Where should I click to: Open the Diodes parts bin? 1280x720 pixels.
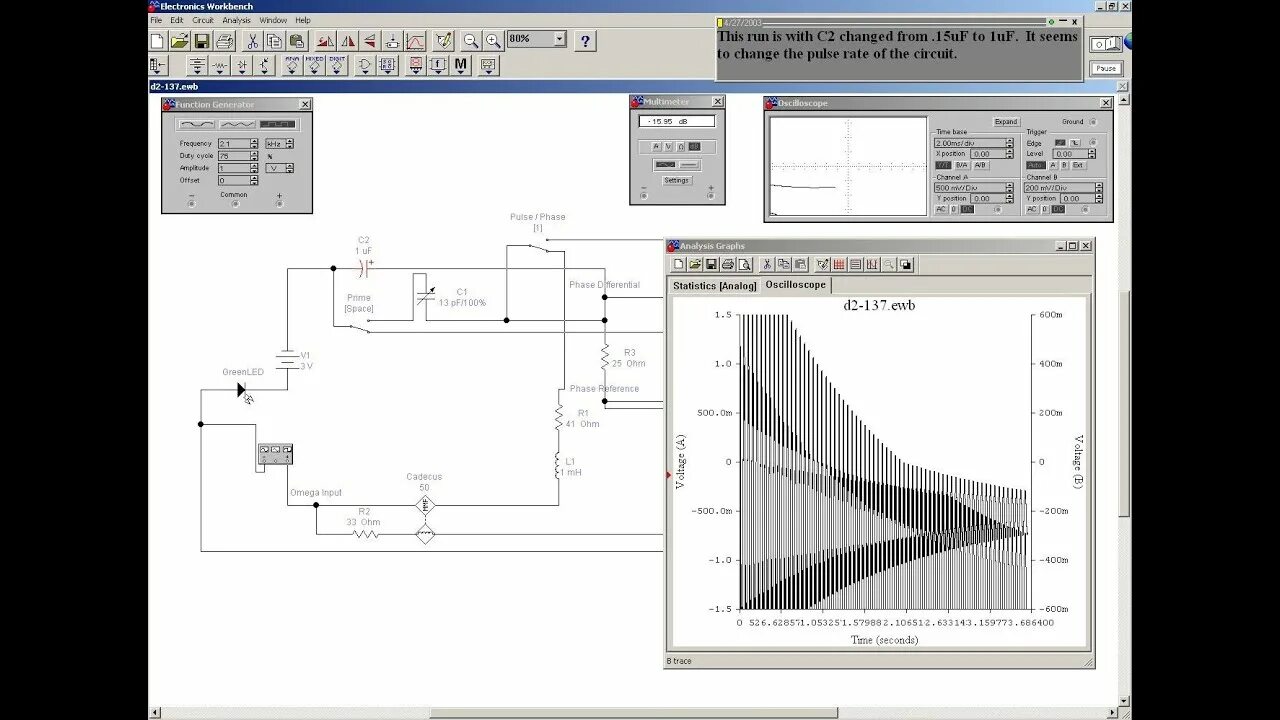242,66
